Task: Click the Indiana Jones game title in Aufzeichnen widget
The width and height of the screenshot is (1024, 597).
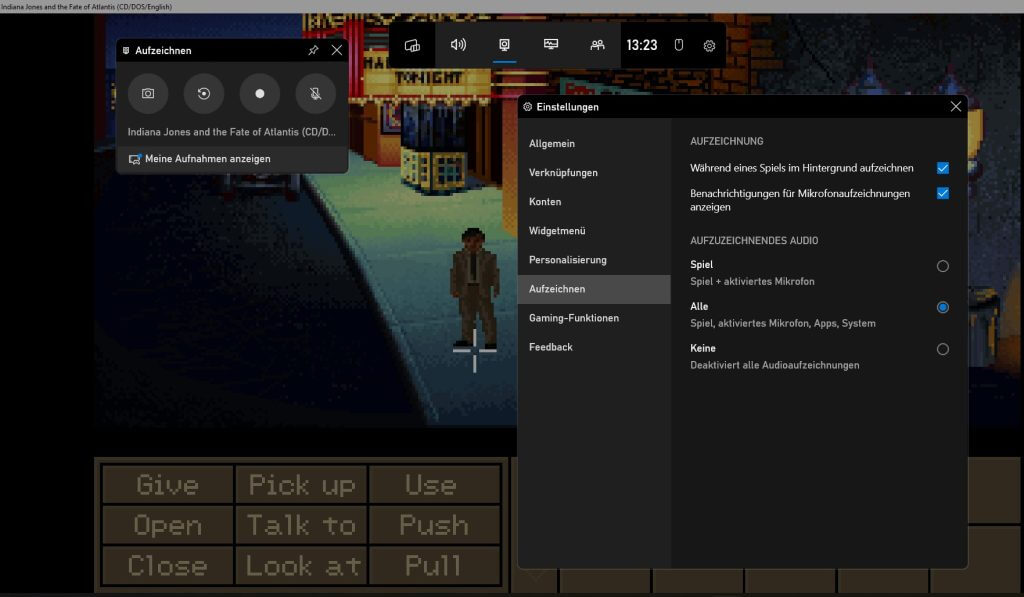Action: coord(232,132)
